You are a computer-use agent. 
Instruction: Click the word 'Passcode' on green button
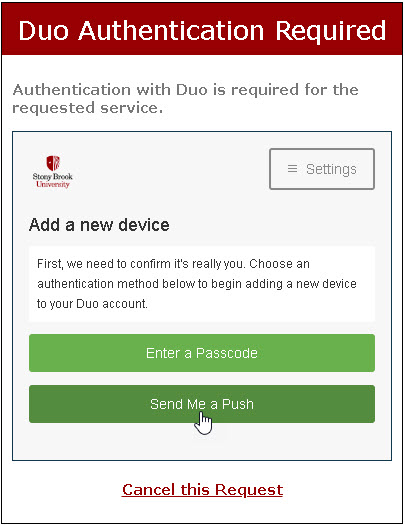[227, 353]
